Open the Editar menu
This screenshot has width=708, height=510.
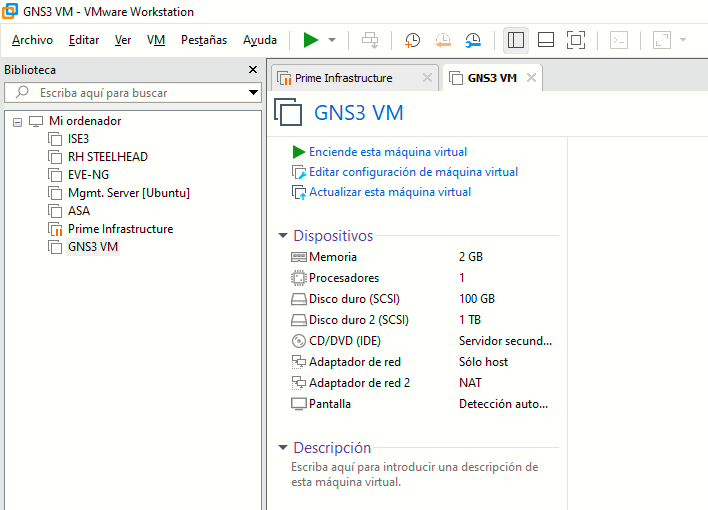point(84,40)
